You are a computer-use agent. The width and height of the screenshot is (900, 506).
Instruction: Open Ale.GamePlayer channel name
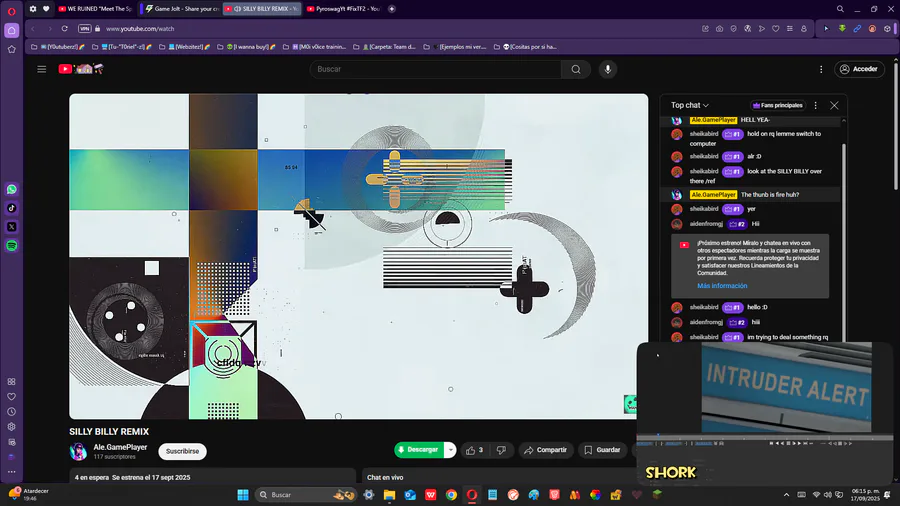tap(121, 447)
